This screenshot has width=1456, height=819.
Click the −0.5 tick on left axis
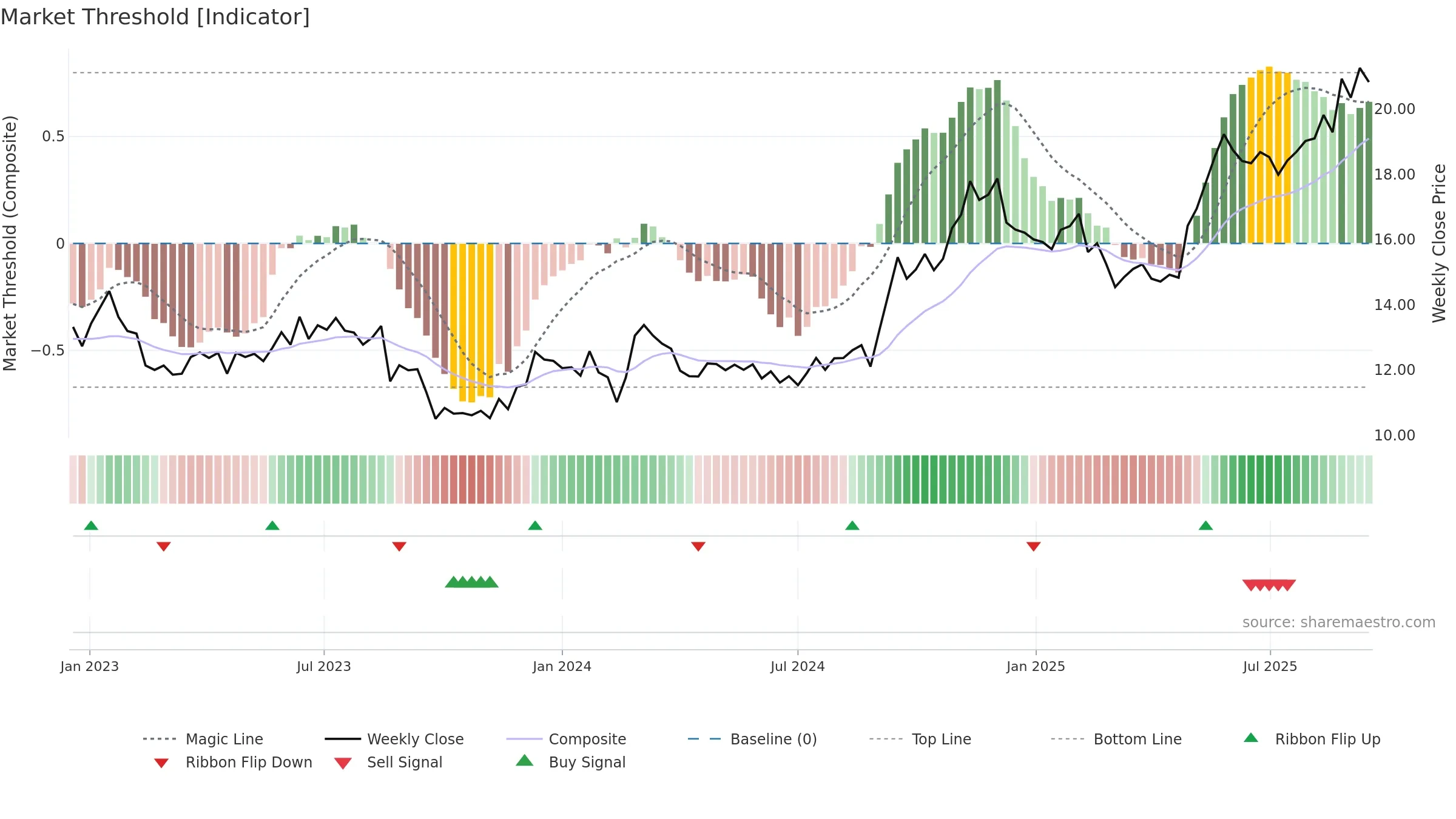[48, 351]
